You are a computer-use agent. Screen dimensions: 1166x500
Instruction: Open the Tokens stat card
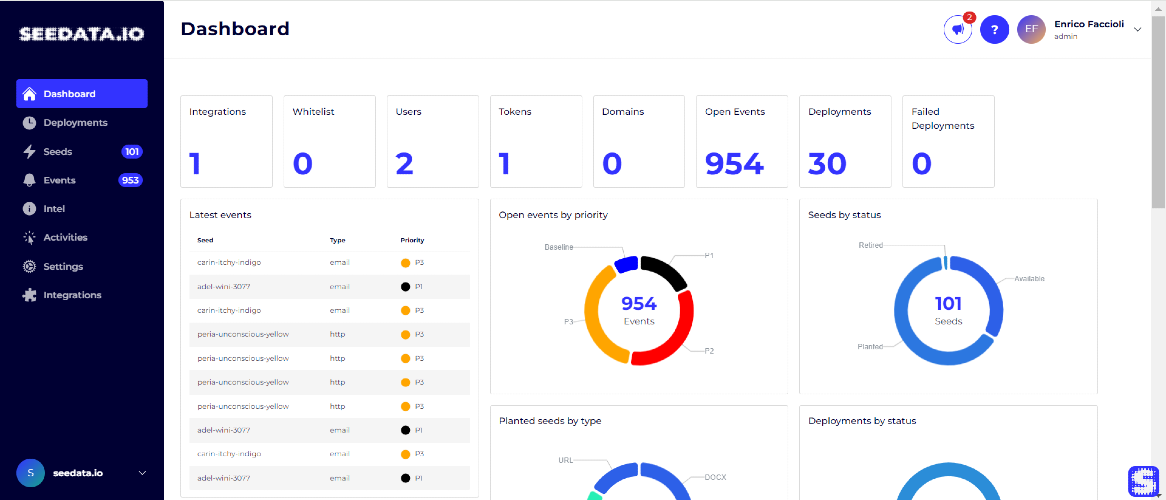(536, 141)
